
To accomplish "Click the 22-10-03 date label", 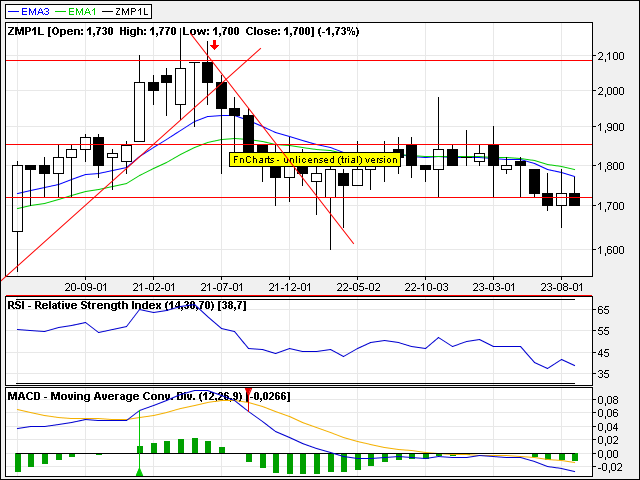I will coord(426,287).
